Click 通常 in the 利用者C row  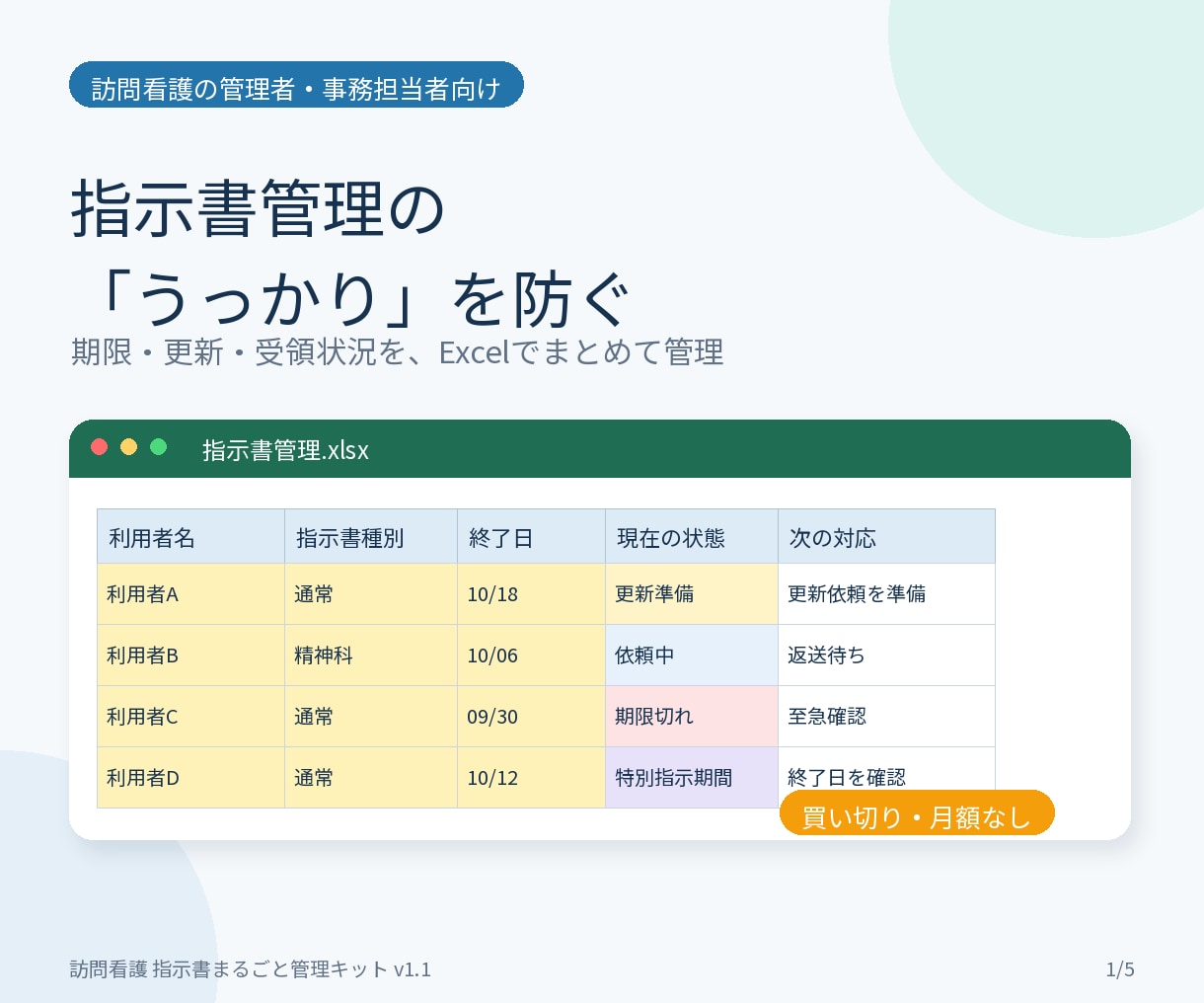(x=371, y=717)
